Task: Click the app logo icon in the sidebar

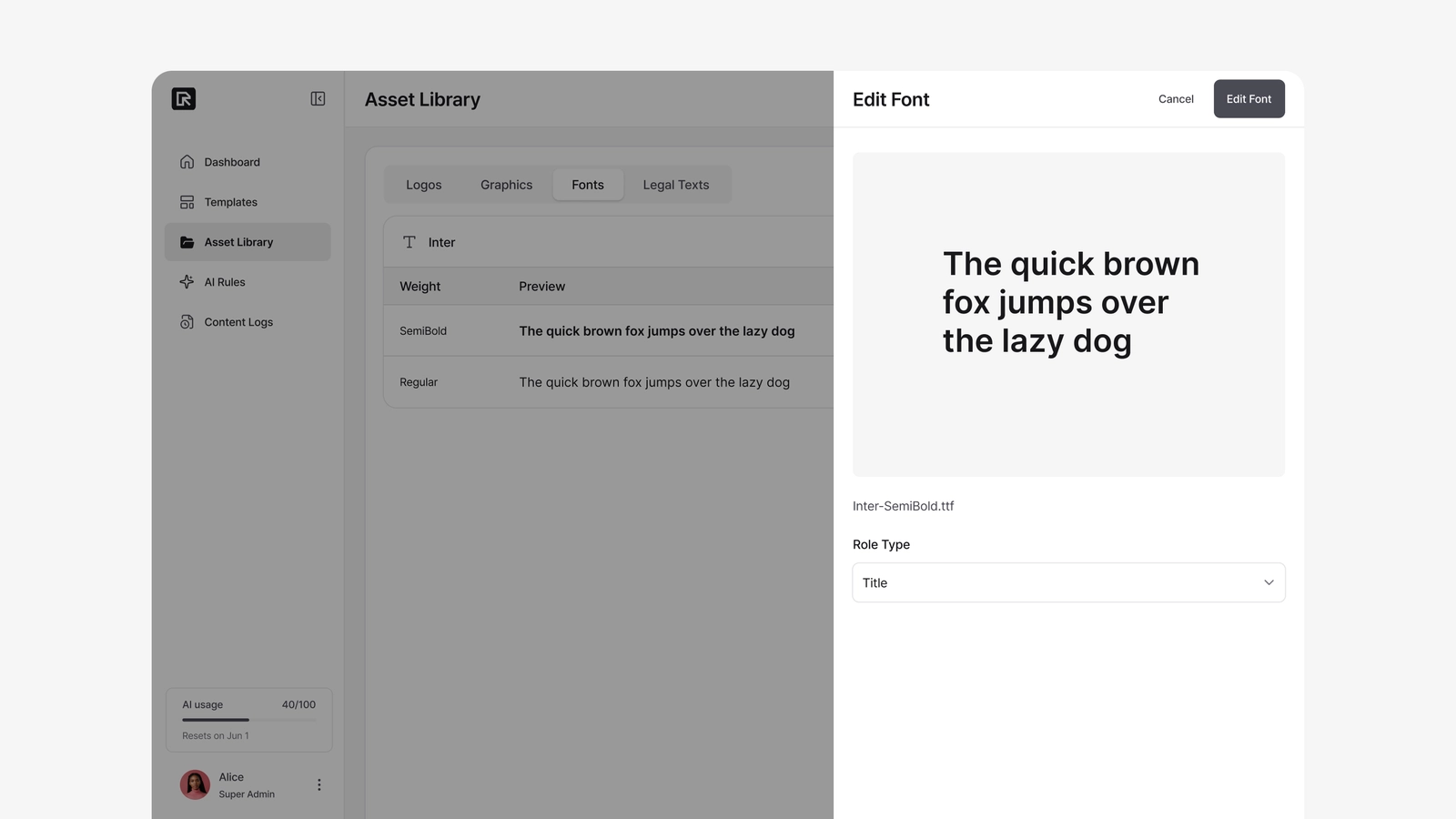Action: tap(184, 98)
